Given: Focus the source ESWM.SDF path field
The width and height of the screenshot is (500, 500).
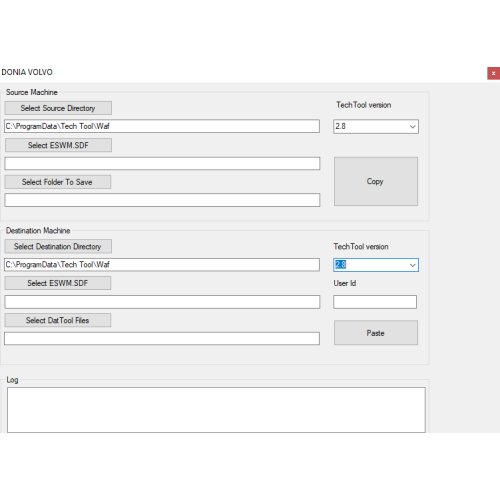Looking at the screenshot, I should (x=162, y=163).
